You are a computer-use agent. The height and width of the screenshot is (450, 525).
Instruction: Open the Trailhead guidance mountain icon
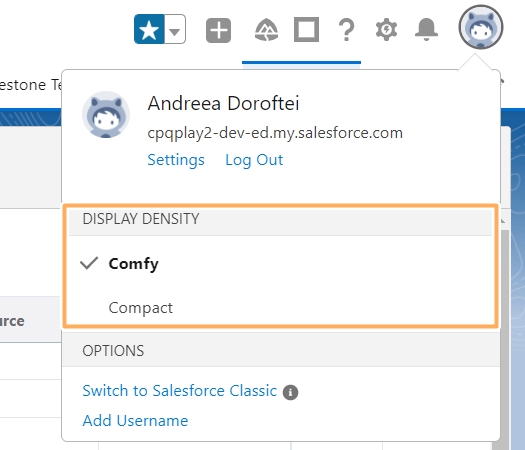267,30
